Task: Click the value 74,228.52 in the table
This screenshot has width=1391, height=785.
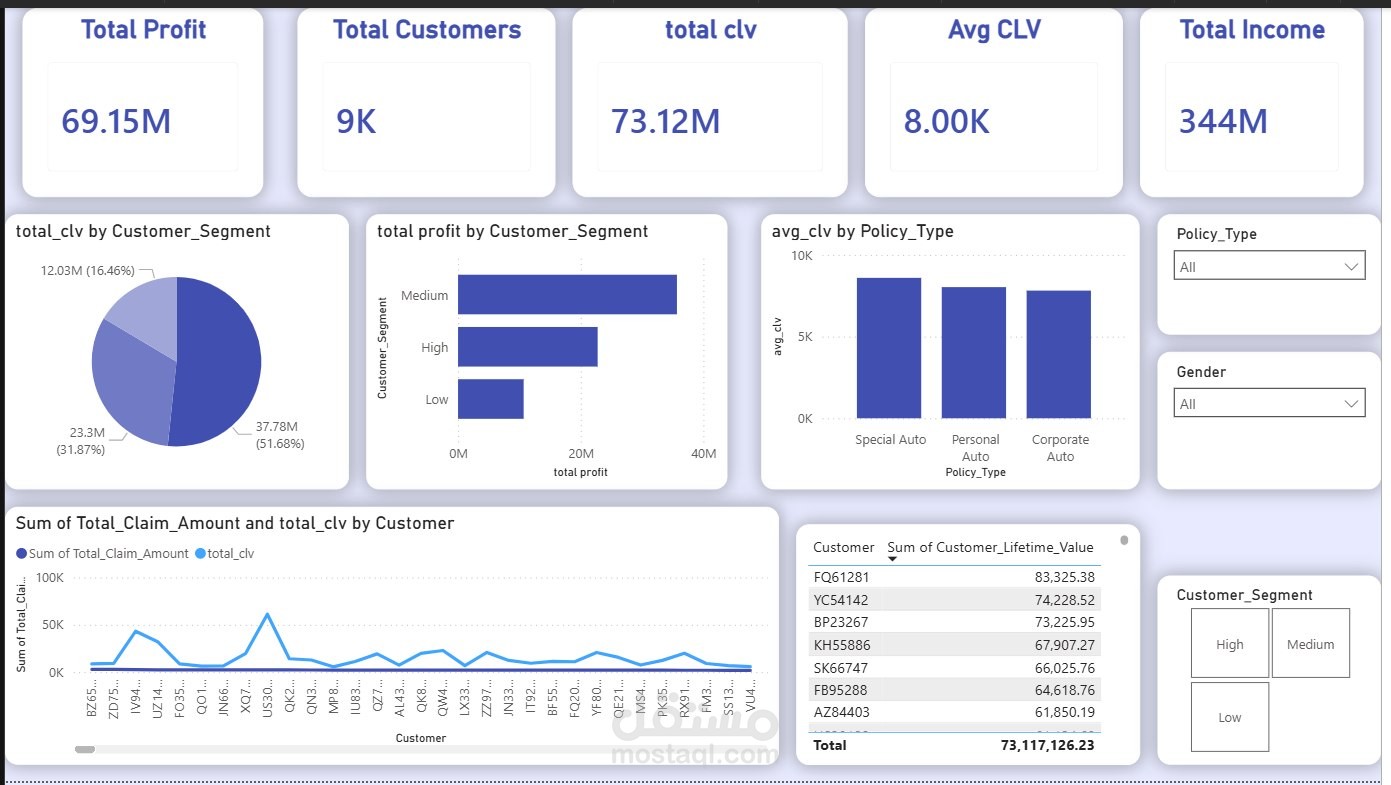Action: click(x=1064, y=600)
